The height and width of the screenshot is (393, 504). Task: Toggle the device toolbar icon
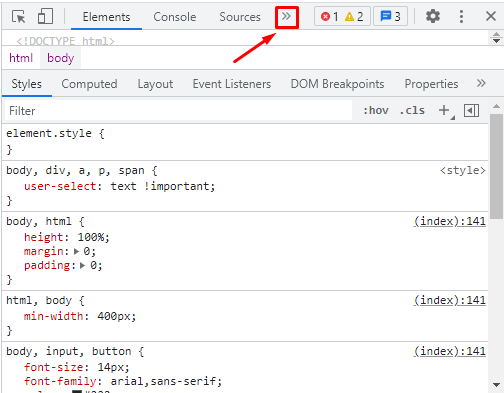(x=45, y=16)
